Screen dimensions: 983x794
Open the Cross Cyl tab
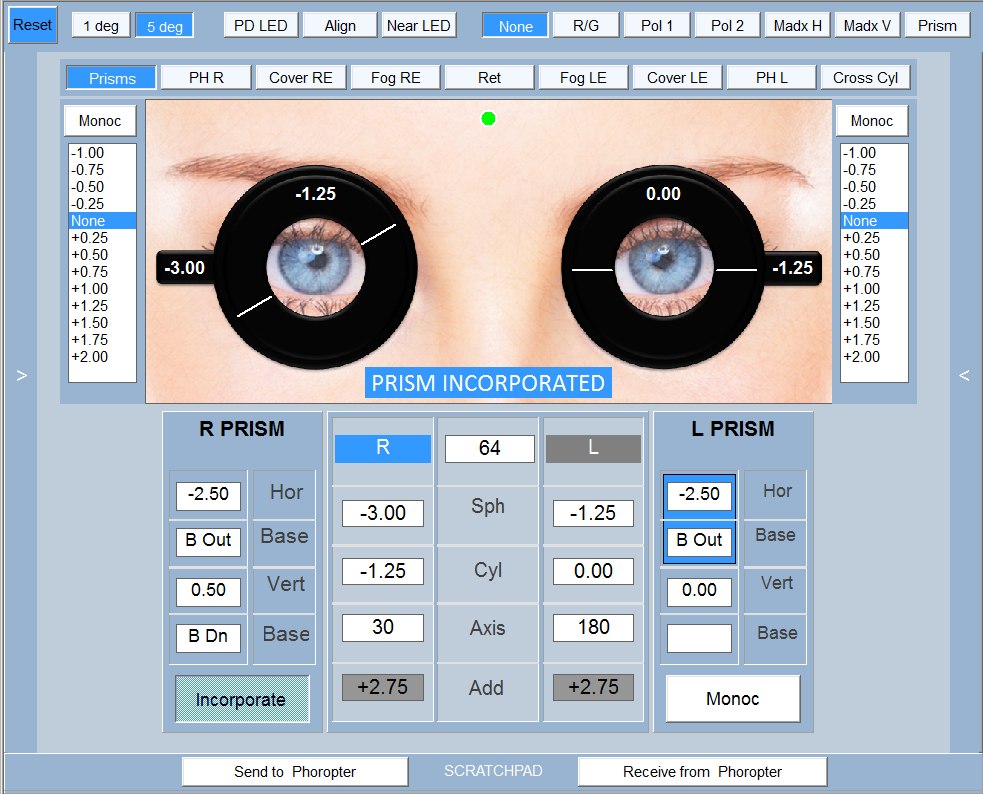click(x=865, y=78)
